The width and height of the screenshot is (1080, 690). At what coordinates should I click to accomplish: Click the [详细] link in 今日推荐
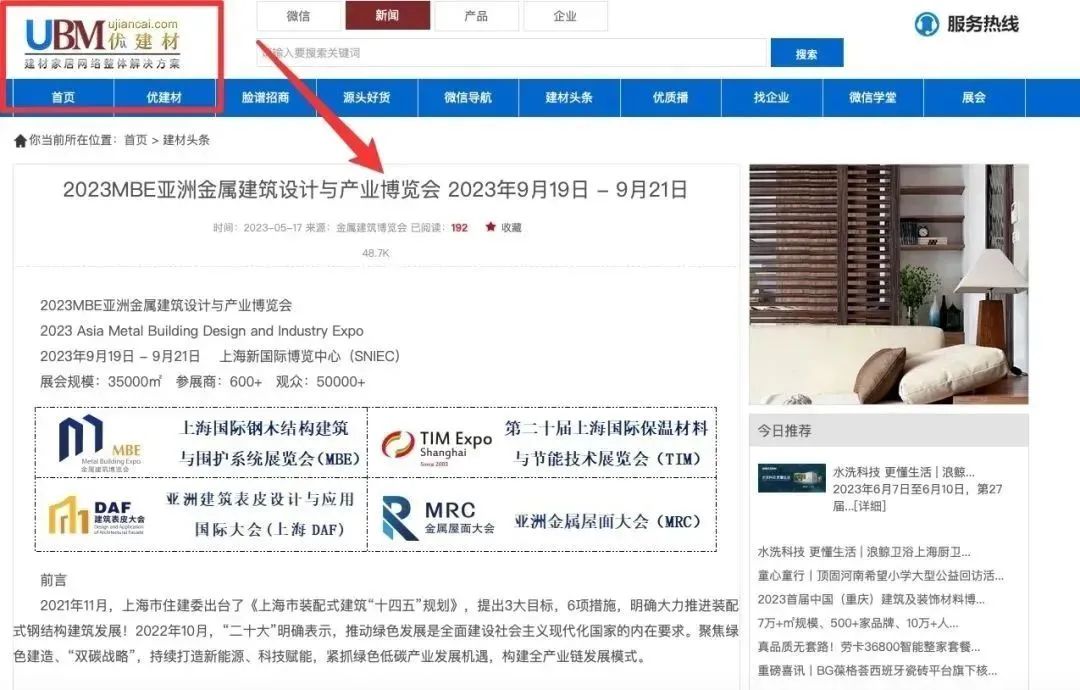[868, 506]
